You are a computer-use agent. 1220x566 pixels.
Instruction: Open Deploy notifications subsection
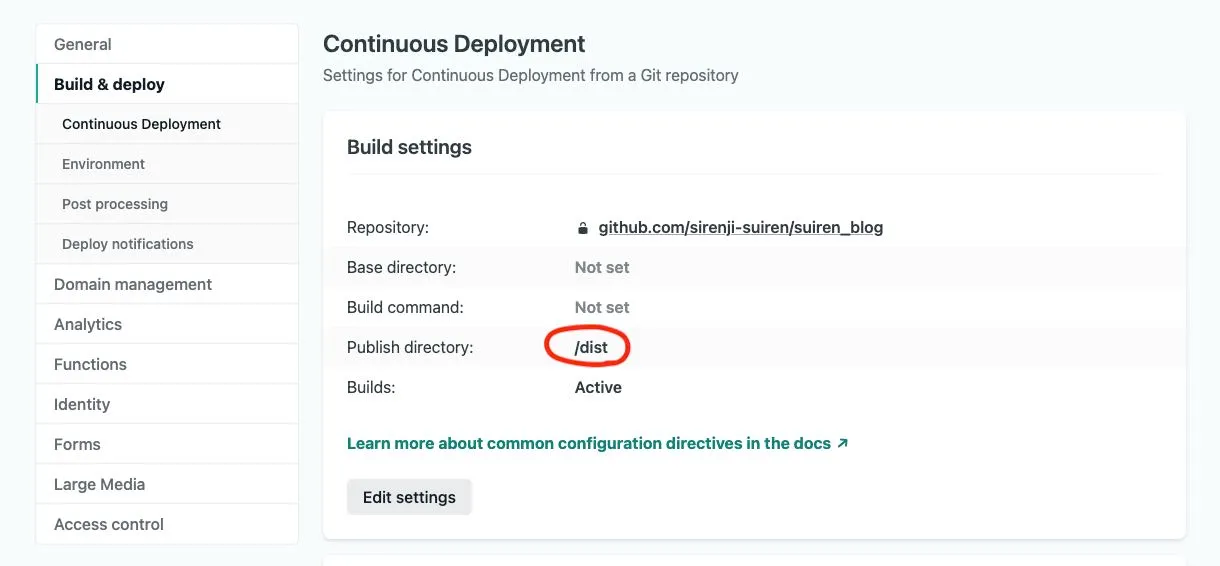(127, 244)
